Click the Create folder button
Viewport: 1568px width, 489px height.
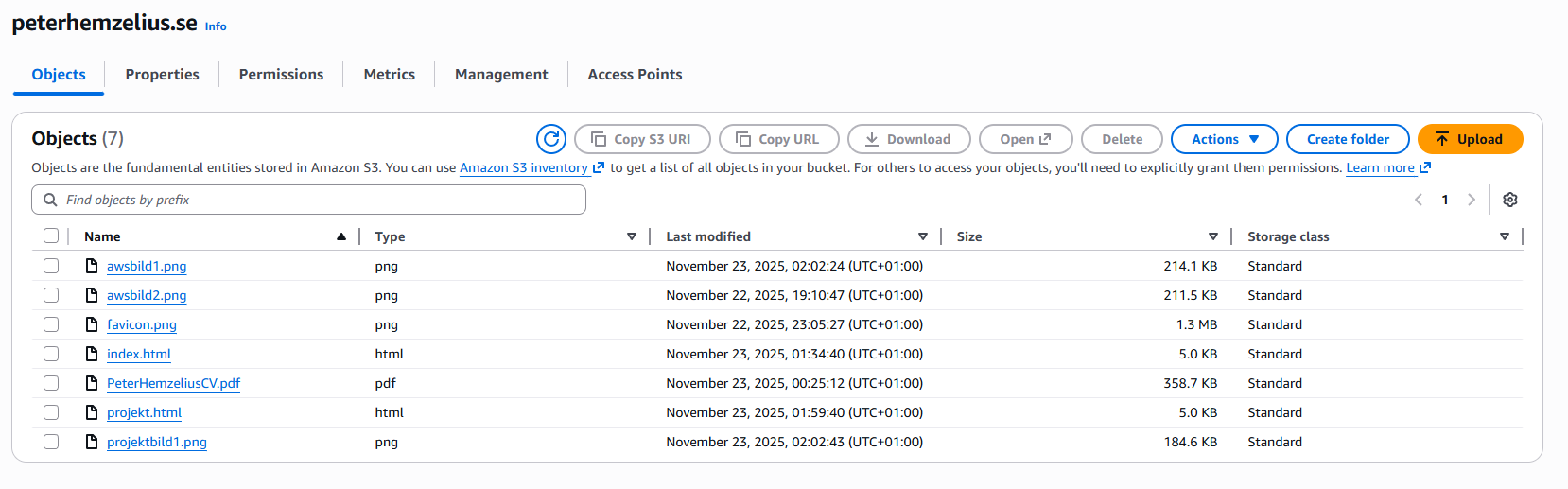pyautogui.click(x=1348, y=139)
